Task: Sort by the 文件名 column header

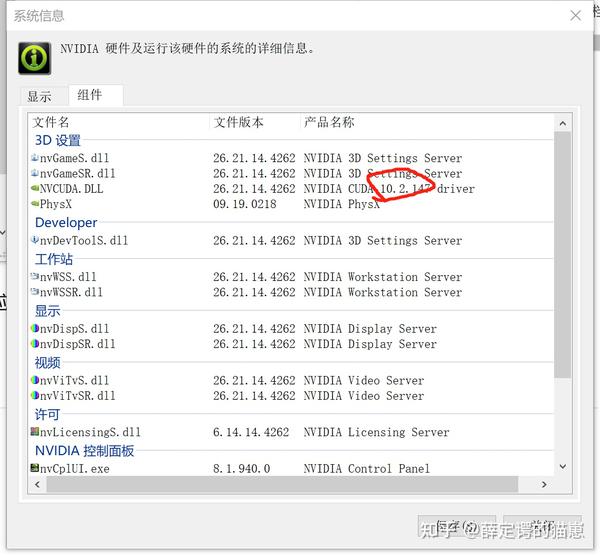Action: coord(51,122)
